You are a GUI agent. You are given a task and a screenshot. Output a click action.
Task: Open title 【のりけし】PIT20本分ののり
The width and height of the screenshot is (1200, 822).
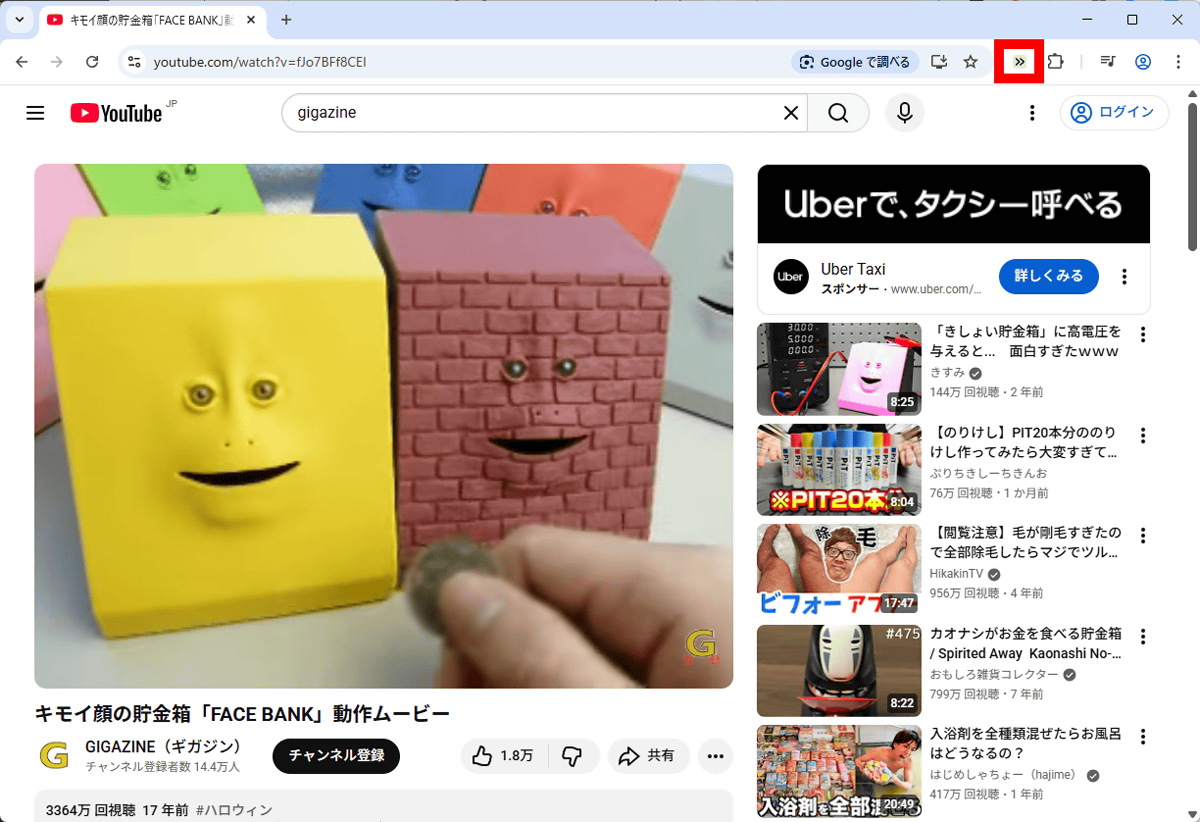(x=1023, y=442)
